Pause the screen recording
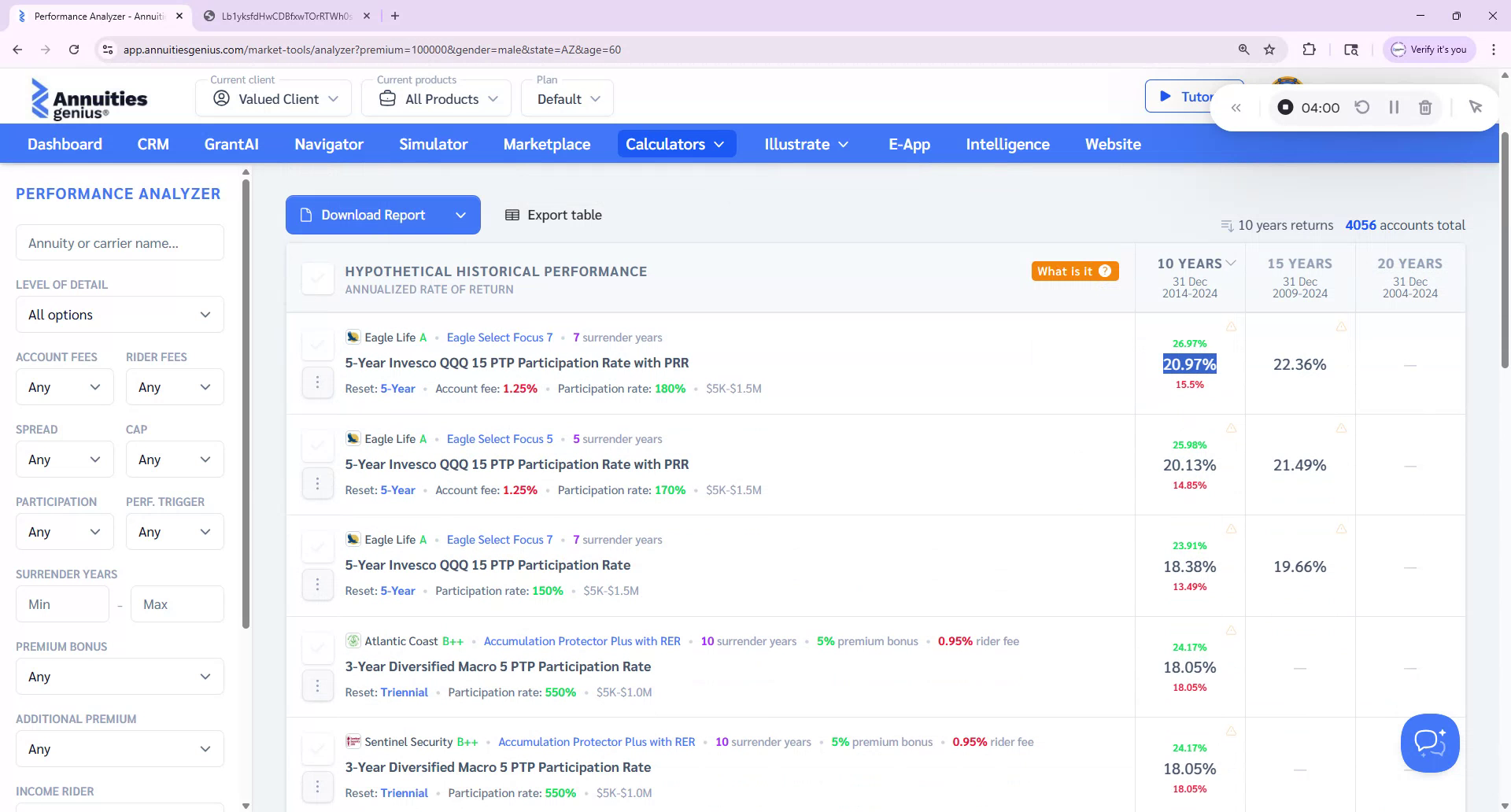Image resolution: width=1511 pixels, height=812 pixels. click(1394, 107)
